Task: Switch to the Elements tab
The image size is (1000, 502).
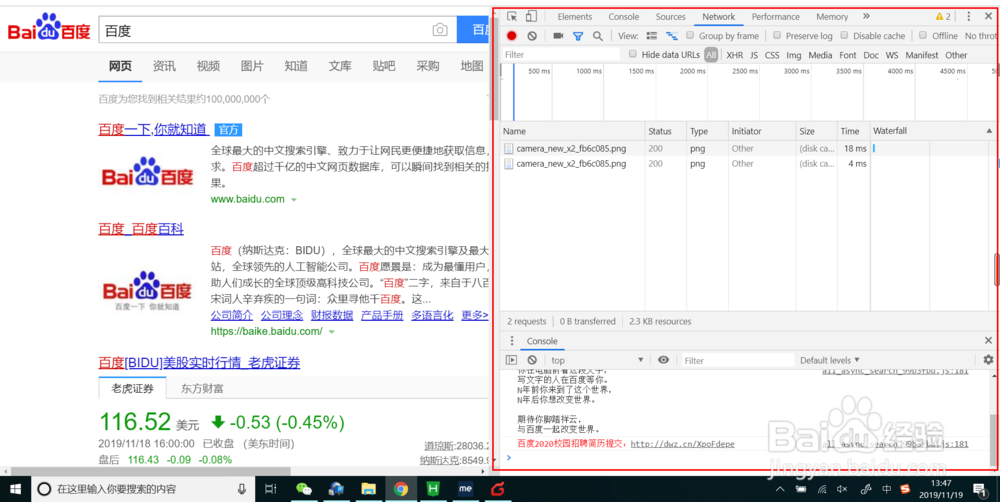Action: click(x=575, y=17)
